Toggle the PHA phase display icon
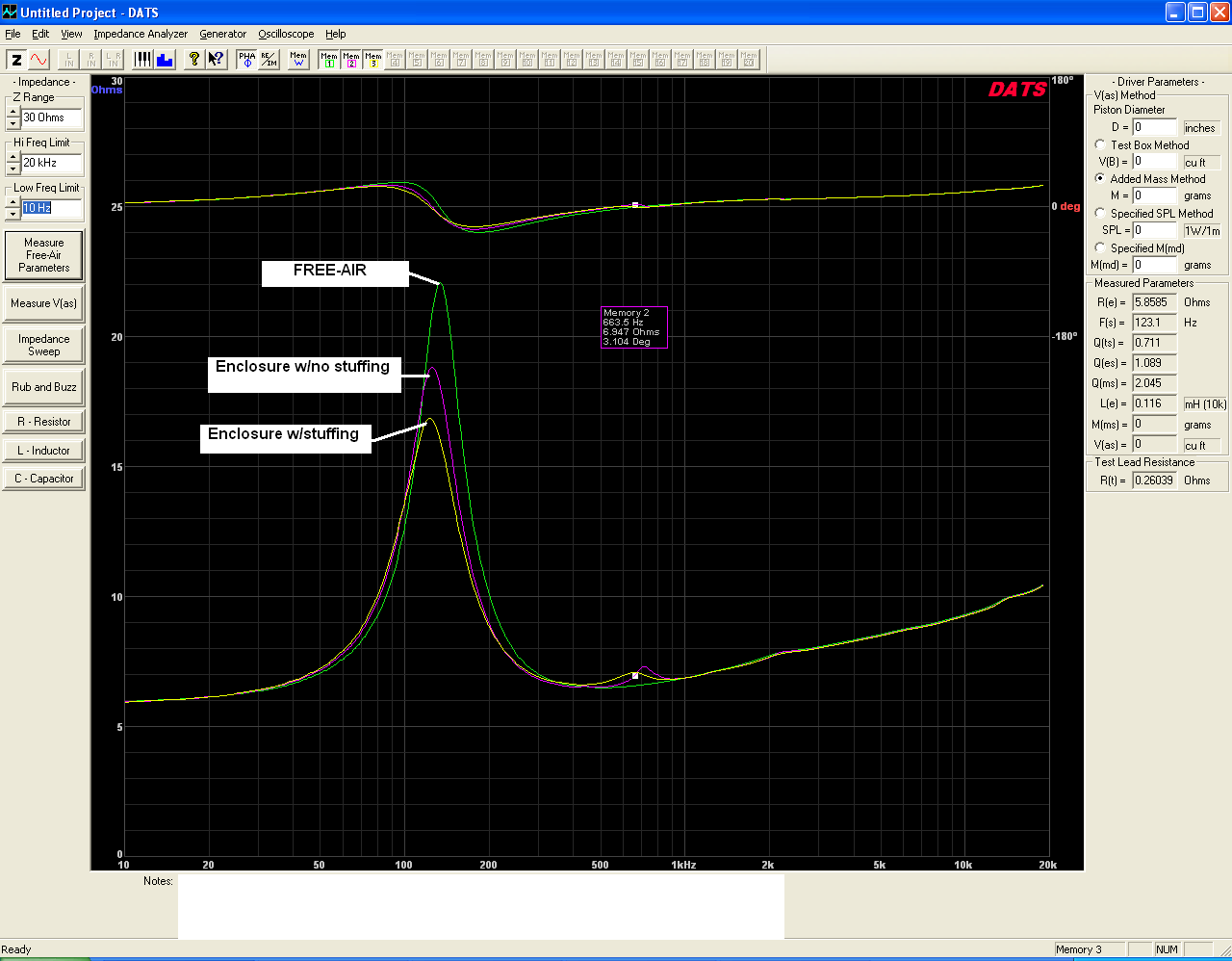Viewport: 1232px width, 961px height. [247, 60]
